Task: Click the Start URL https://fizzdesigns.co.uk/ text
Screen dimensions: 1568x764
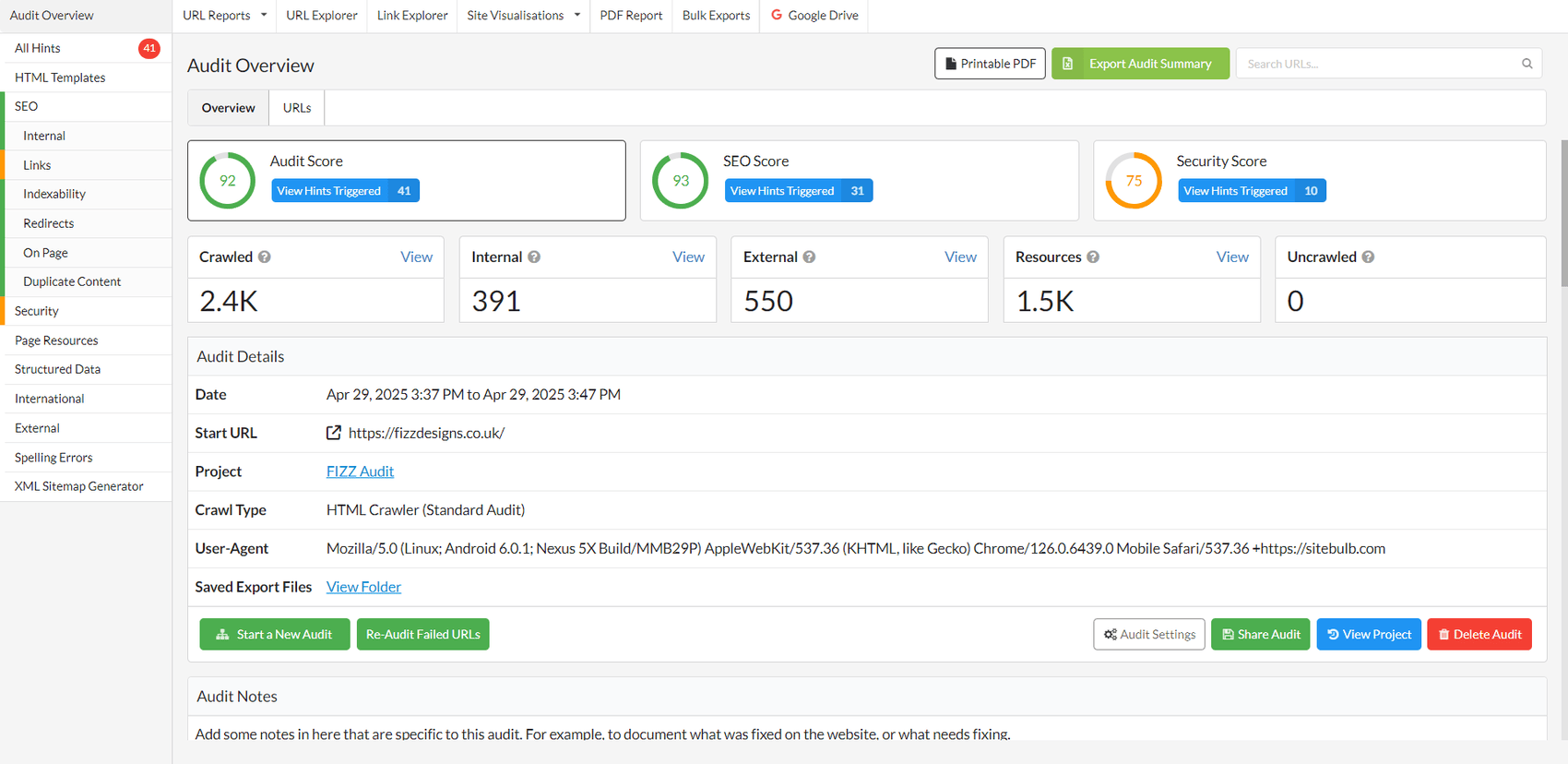Action: coord(426,433)
